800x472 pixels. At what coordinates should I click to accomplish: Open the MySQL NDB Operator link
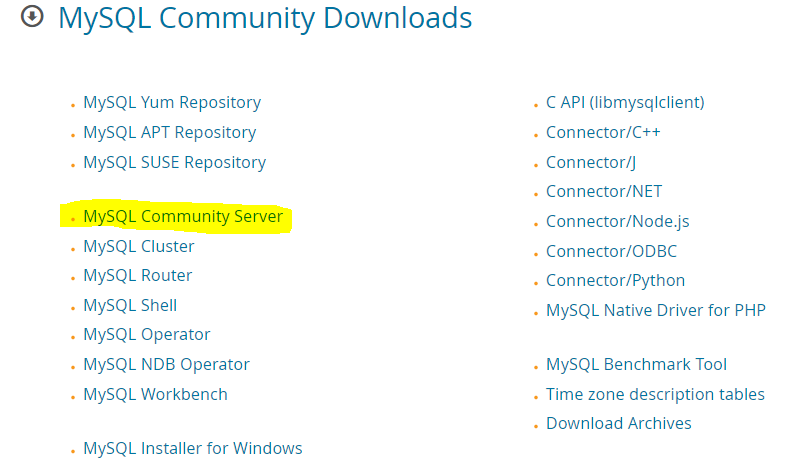[x=166, y=364]
